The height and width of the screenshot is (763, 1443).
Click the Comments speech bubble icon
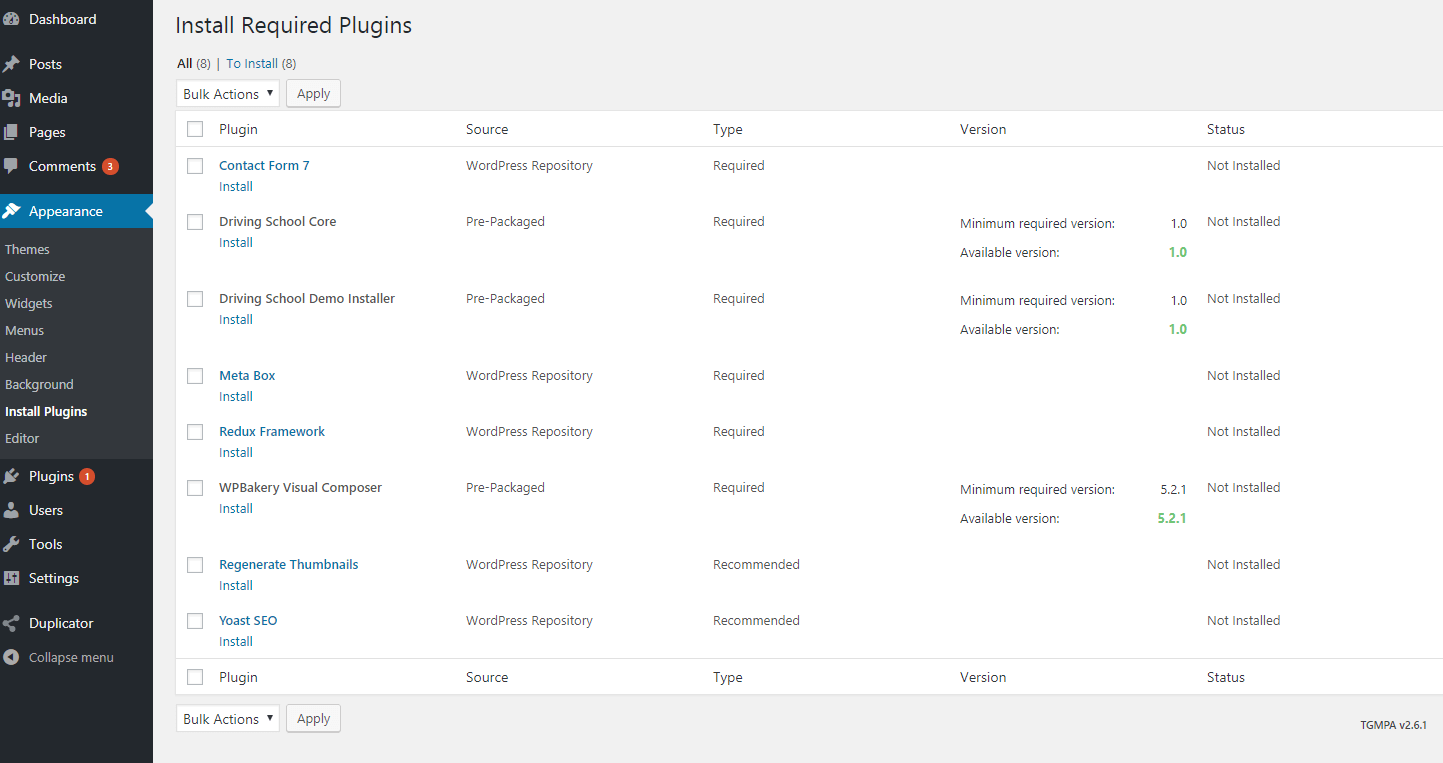[11, 166]
